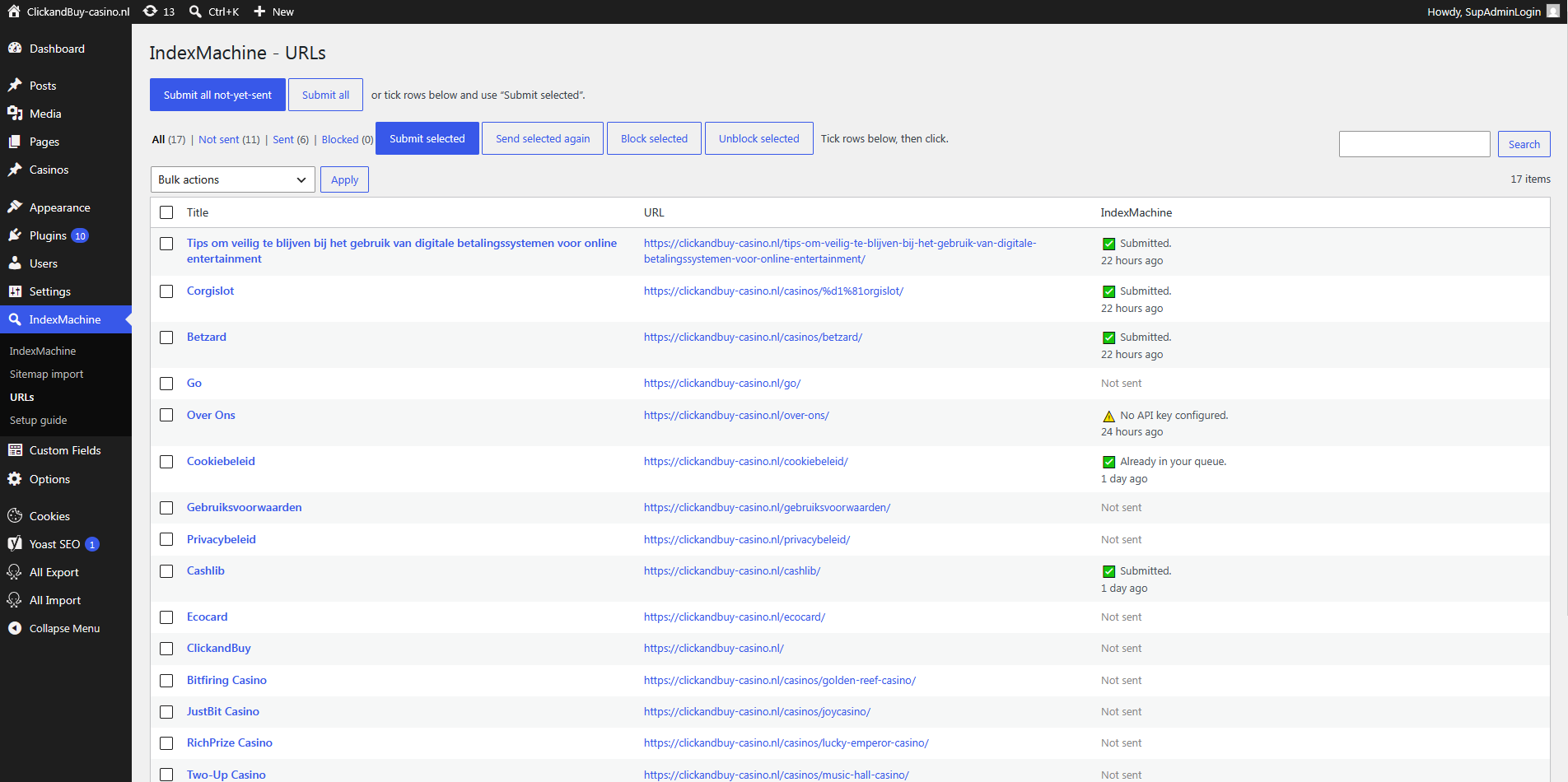This screenshot has width=1568, height=782.
Task: Tick the checkbox for Privacybeleid row
Action: 166,539
